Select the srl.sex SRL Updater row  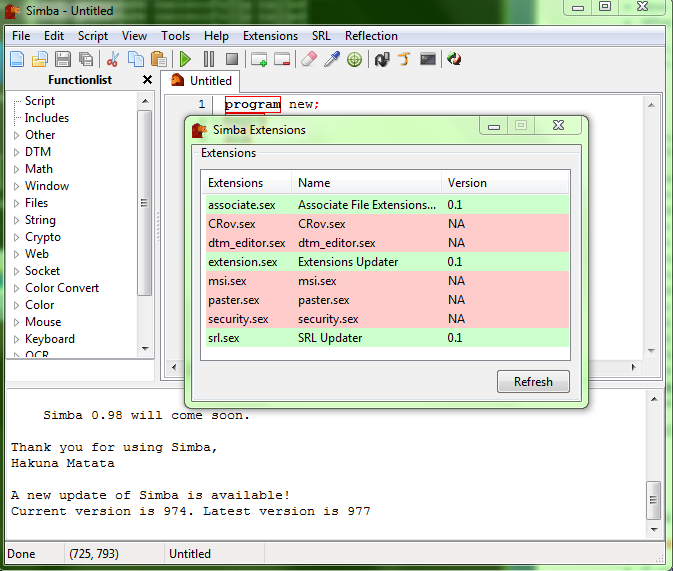point(387,338)
